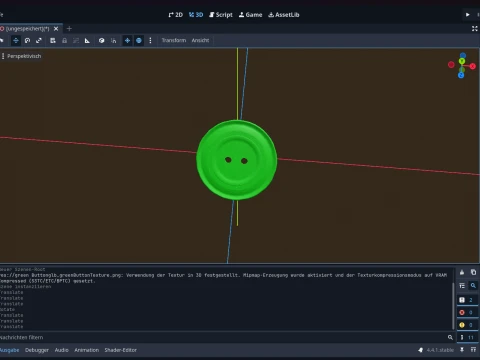Image resolution: width=480 pixels, height=360 pixels.
Task: Click the red X axis gizmo handle
Action: click(473, 66)
